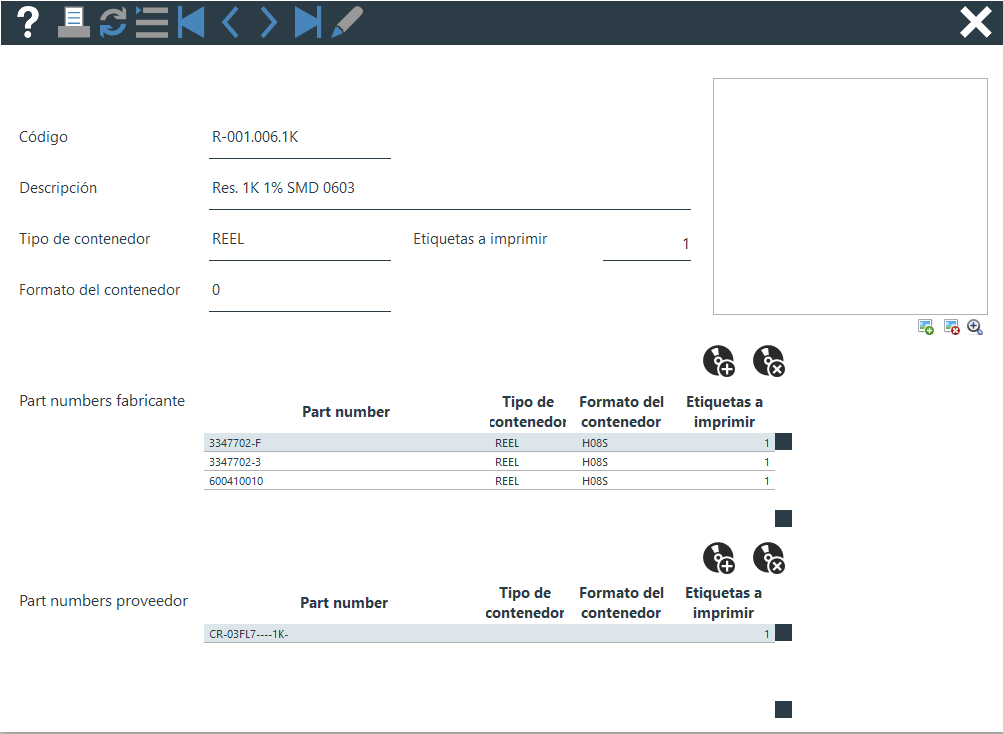Remove the selected manufacturer part number

pos(768,361)
